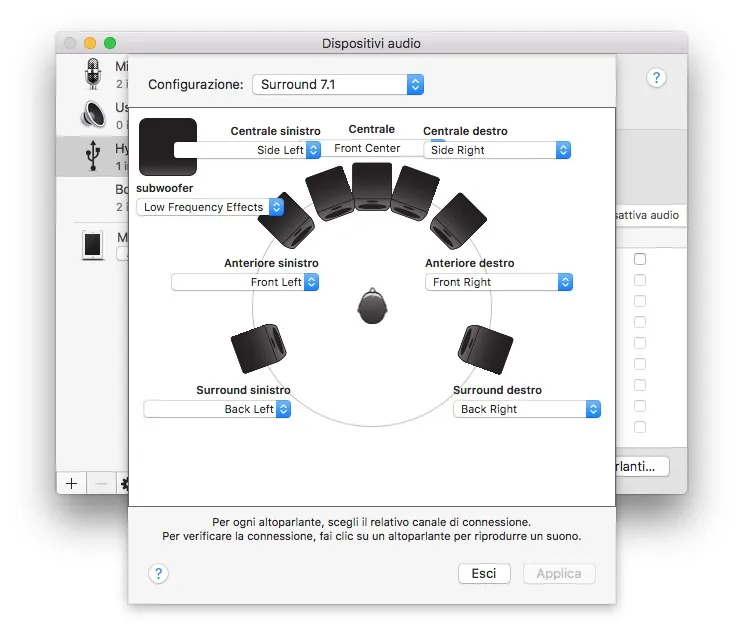
Task: Toggle the topmost checkbox in right column
Action: coord(640,259)
